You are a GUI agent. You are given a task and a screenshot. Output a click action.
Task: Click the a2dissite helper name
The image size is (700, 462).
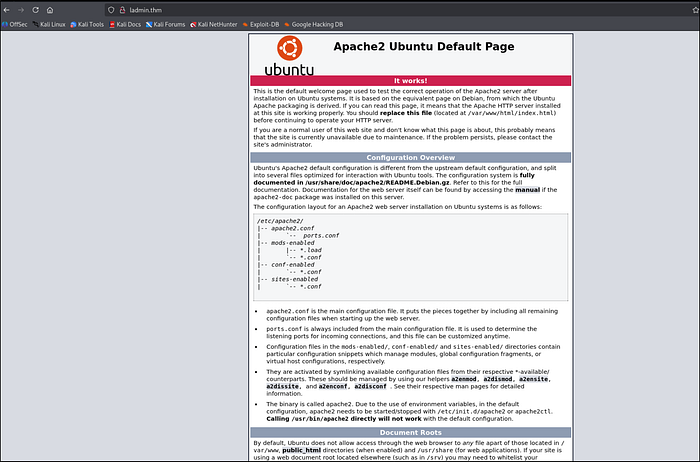(283, 387)
